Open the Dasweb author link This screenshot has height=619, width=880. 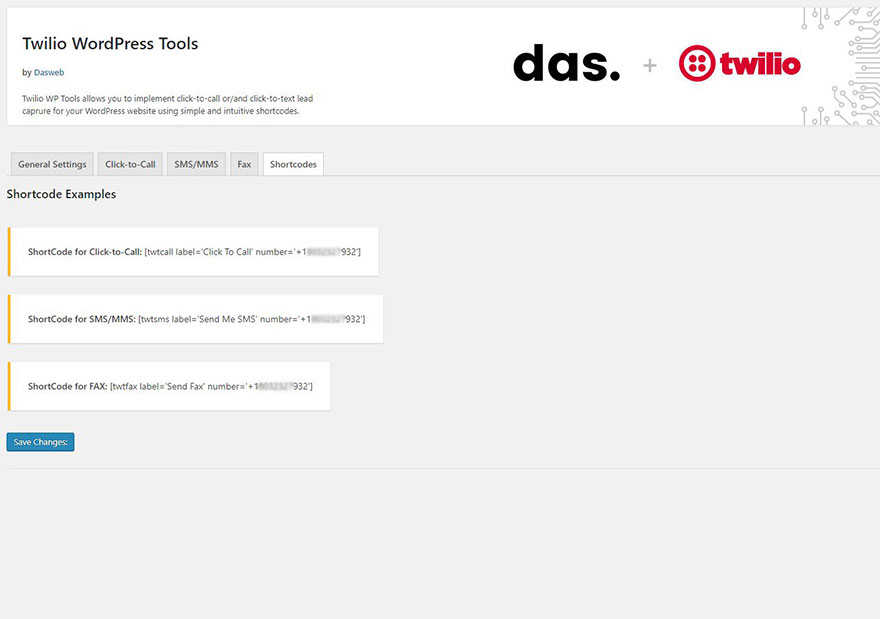click(x=49, y=72)
